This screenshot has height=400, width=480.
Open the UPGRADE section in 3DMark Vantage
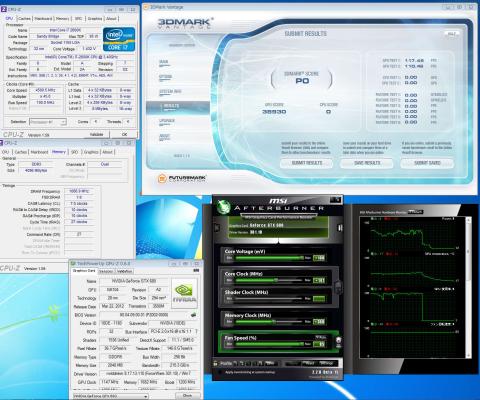[167, 121]
